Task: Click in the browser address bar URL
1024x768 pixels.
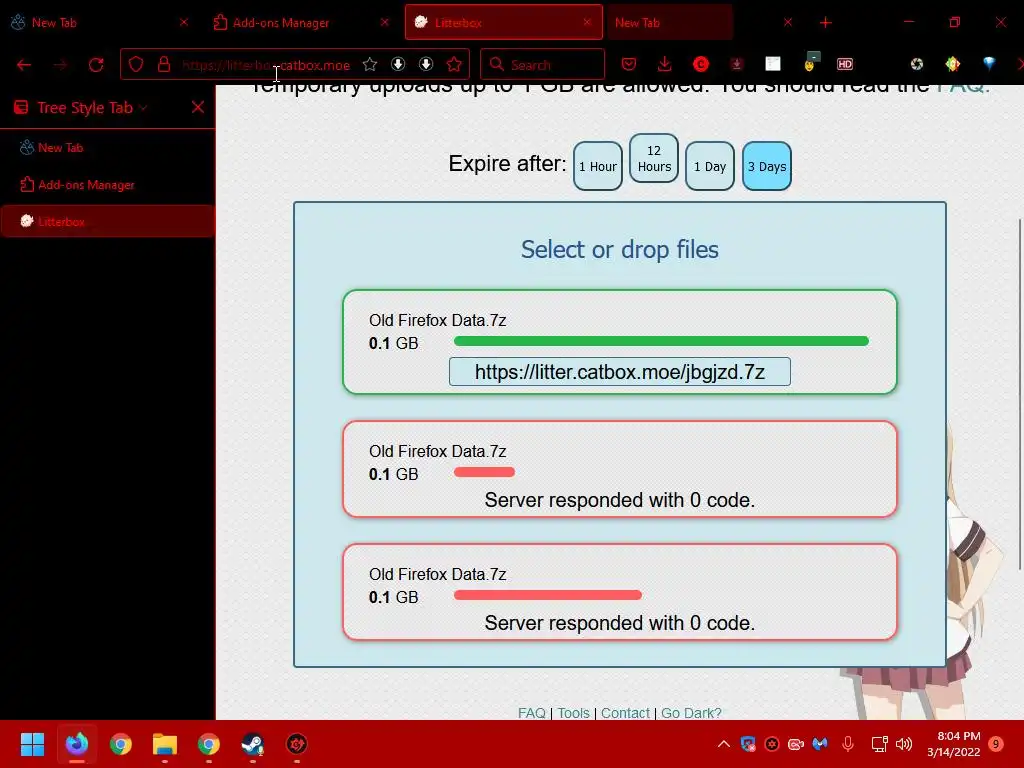Action: [x=266, y=65]
